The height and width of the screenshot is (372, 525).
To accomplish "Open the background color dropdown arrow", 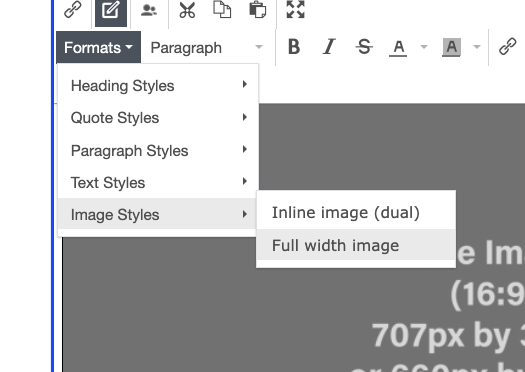I will [477, 47].
